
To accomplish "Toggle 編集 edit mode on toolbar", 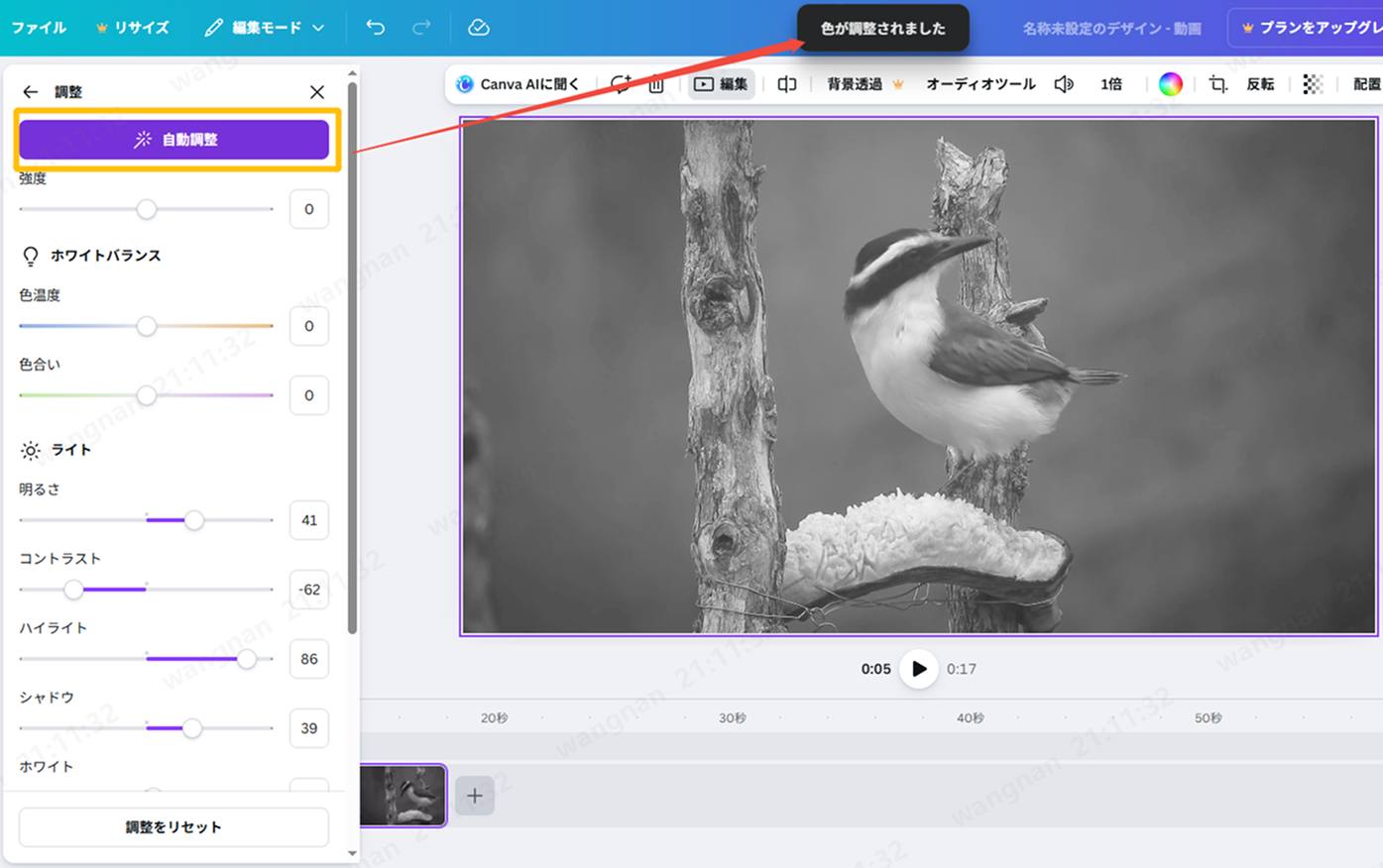I will pyautogui.click(x=721, y=84).
